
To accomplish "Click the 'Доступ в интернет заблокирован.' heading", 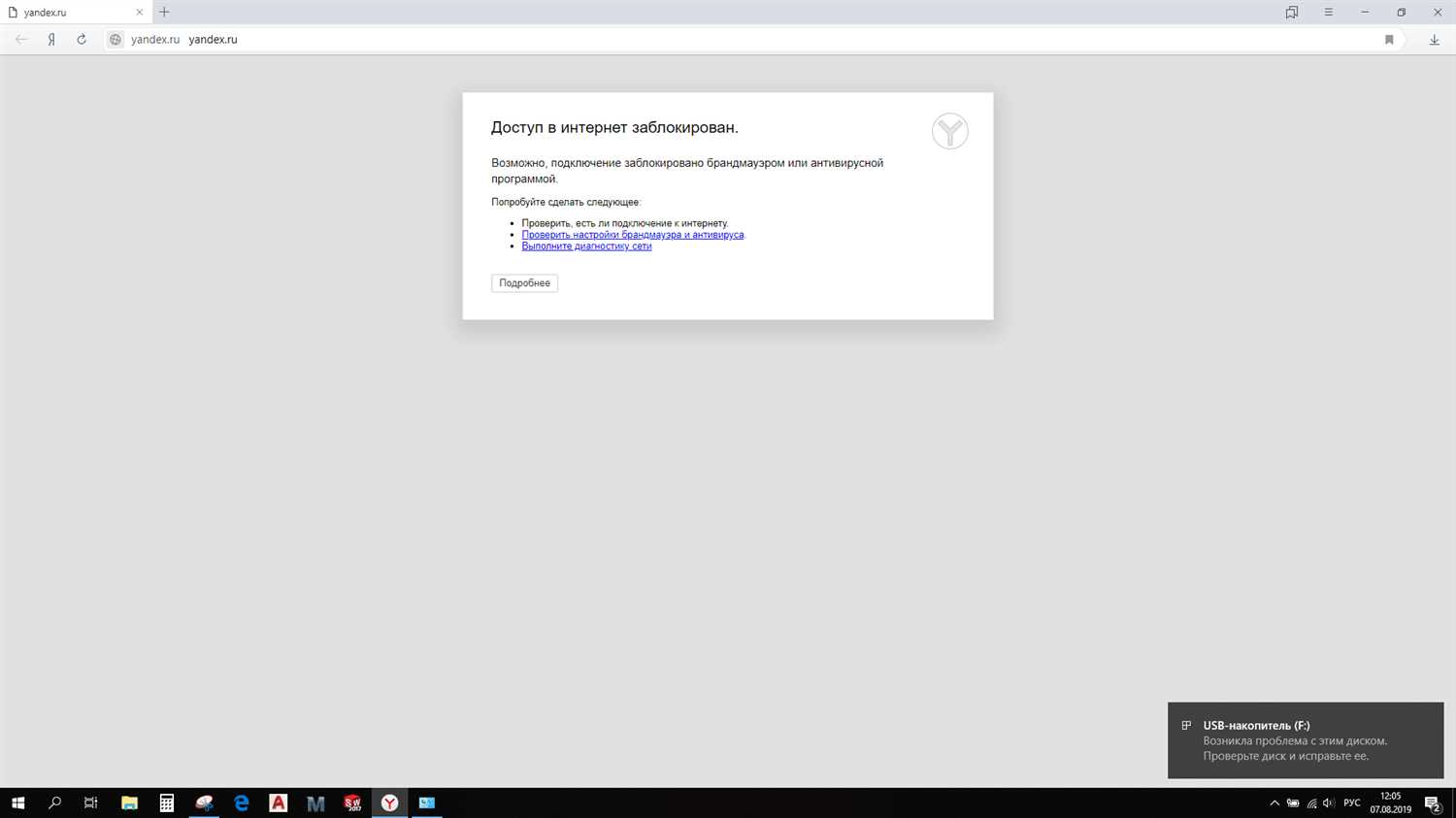I will point(614,127).
